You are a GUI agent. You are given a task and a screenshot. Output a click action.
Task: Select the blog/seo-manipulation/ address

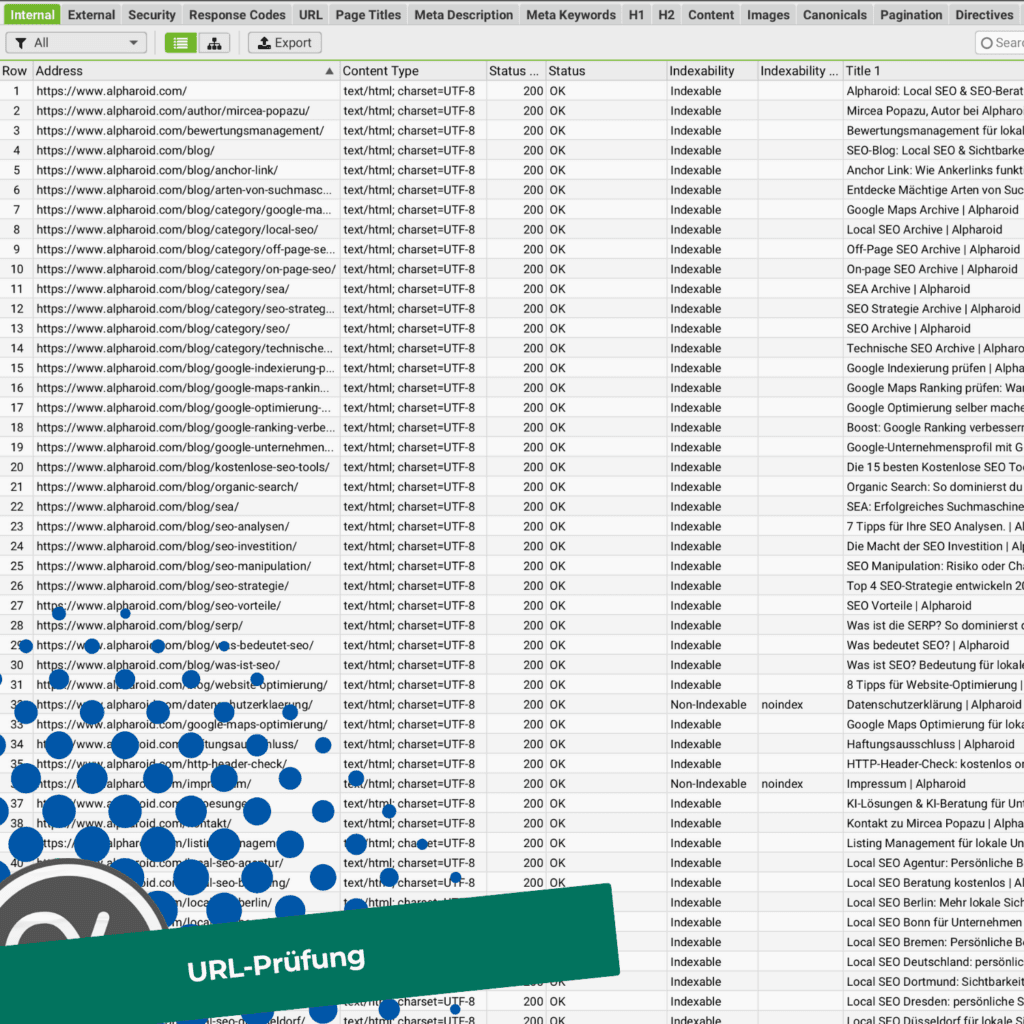[174, 566]
